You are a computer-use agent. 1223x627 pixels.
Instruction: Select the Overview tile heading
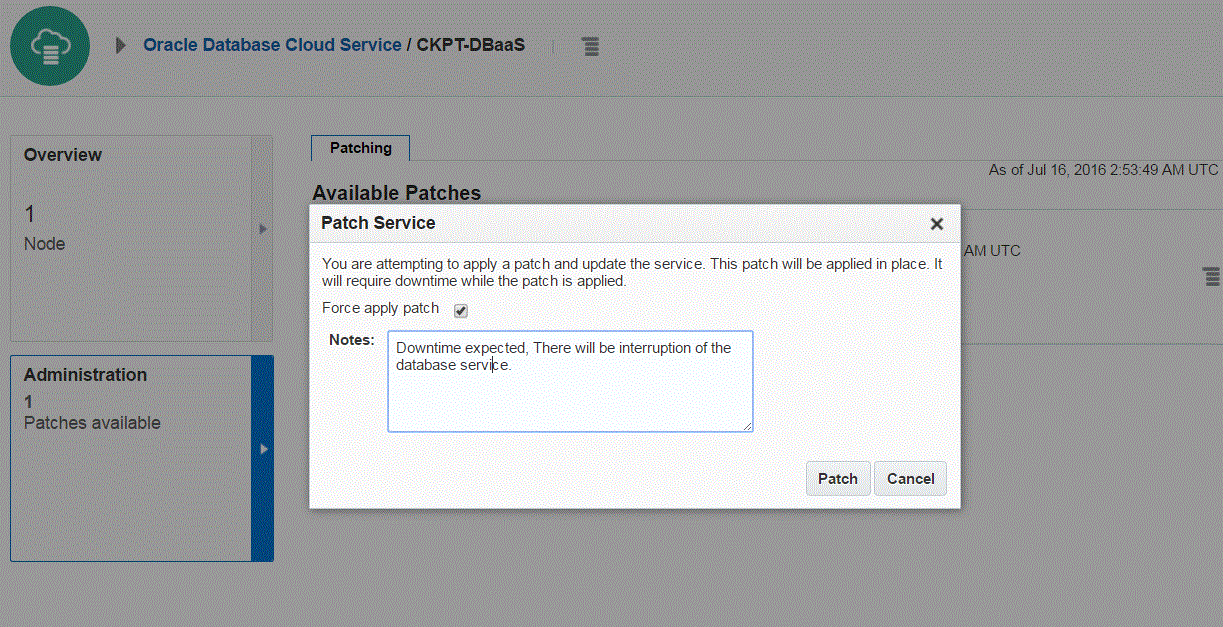coord(63,155)
